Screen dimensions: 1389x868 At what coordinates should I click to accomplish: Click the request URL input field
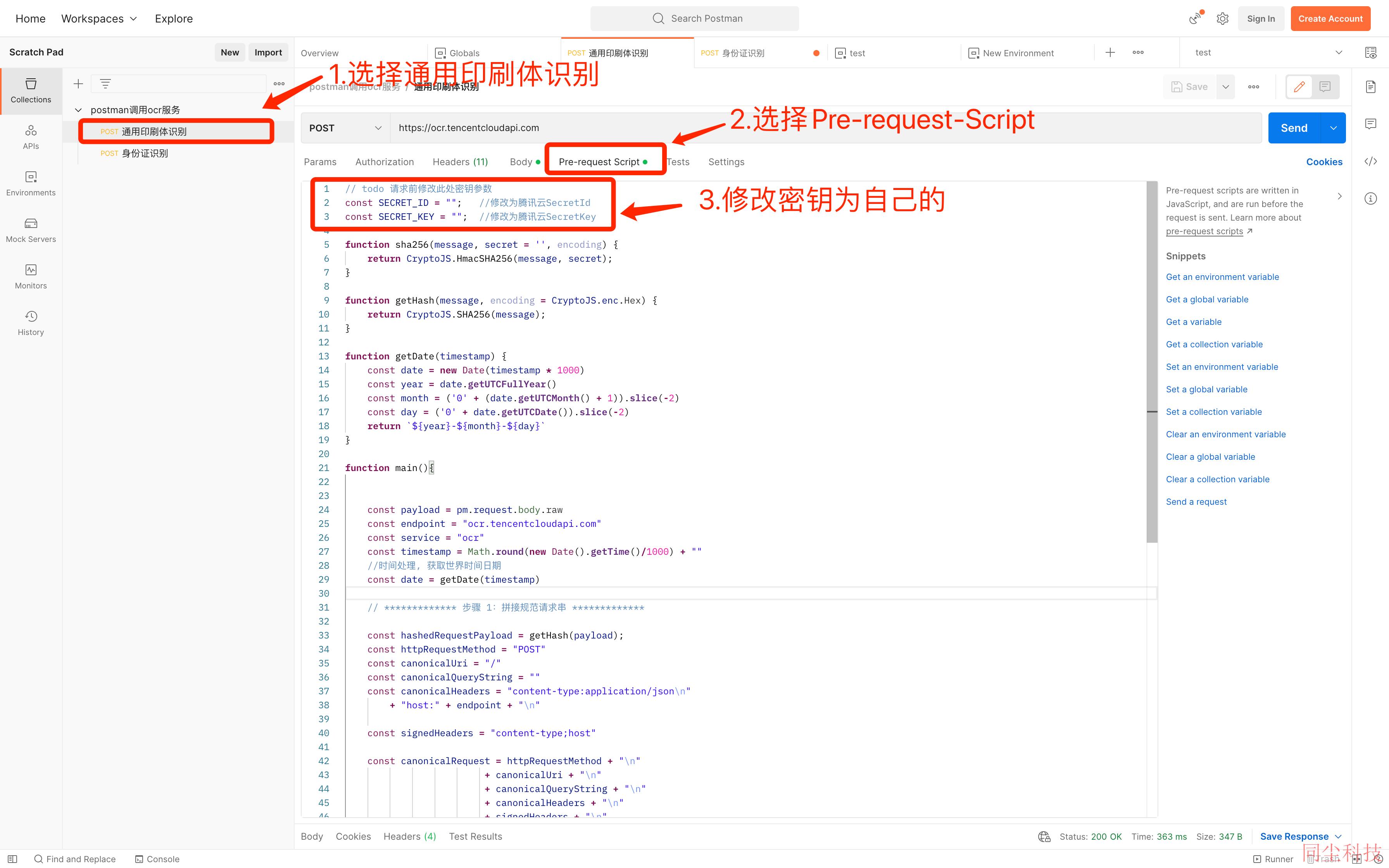click(826, 128)
